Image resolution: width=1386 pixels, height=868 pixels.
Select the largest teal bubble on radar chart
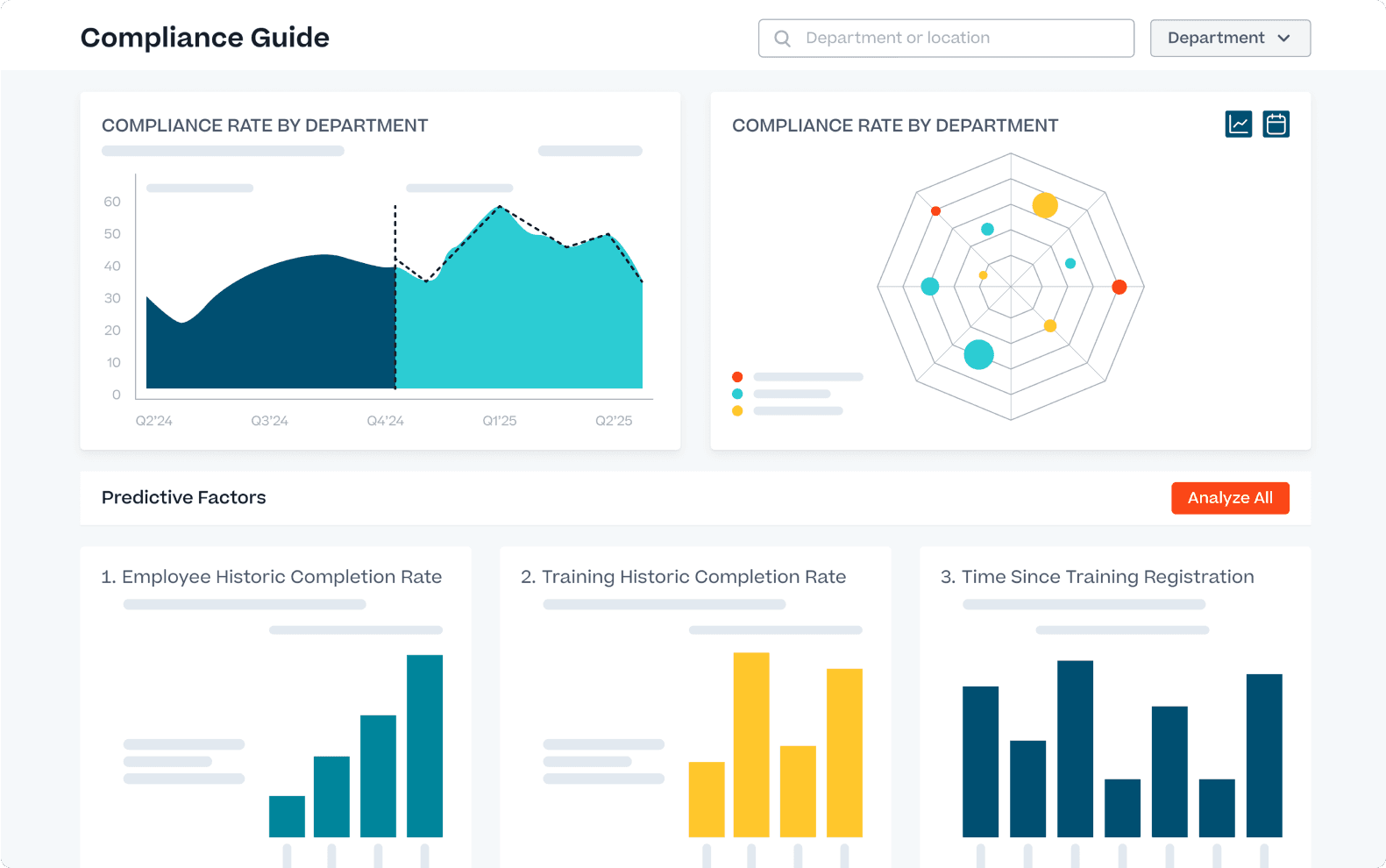pyautogui.click(x=978, y=354)
